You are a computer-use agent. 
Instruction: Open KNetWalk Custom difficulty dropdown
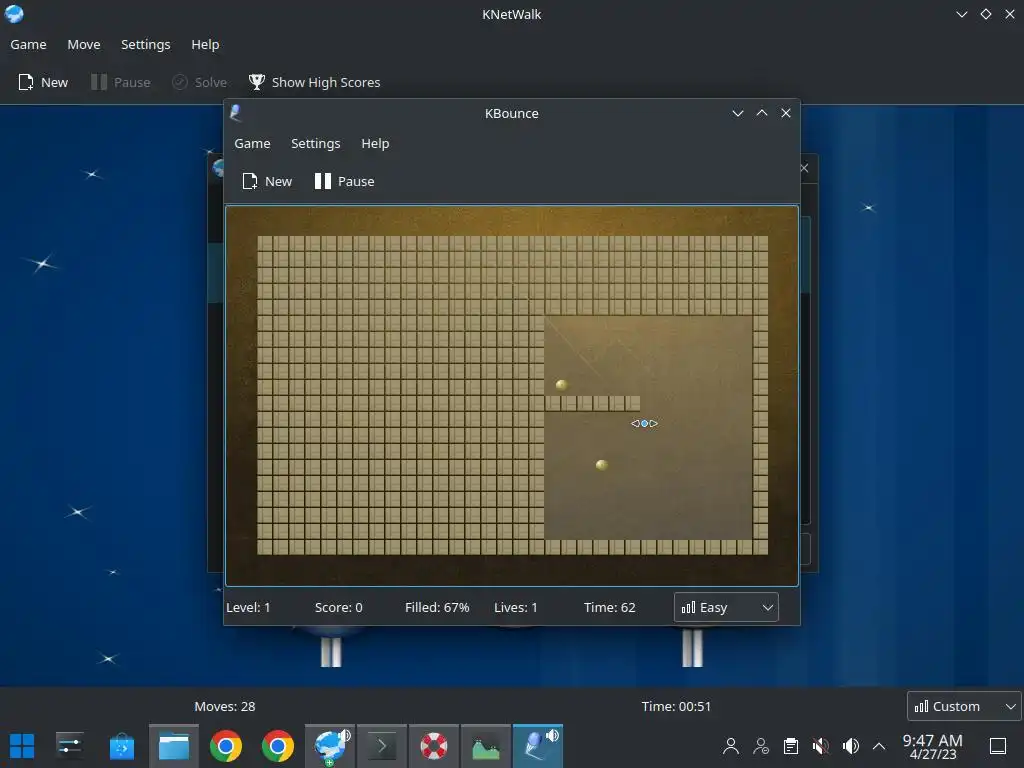pos(965,706)
